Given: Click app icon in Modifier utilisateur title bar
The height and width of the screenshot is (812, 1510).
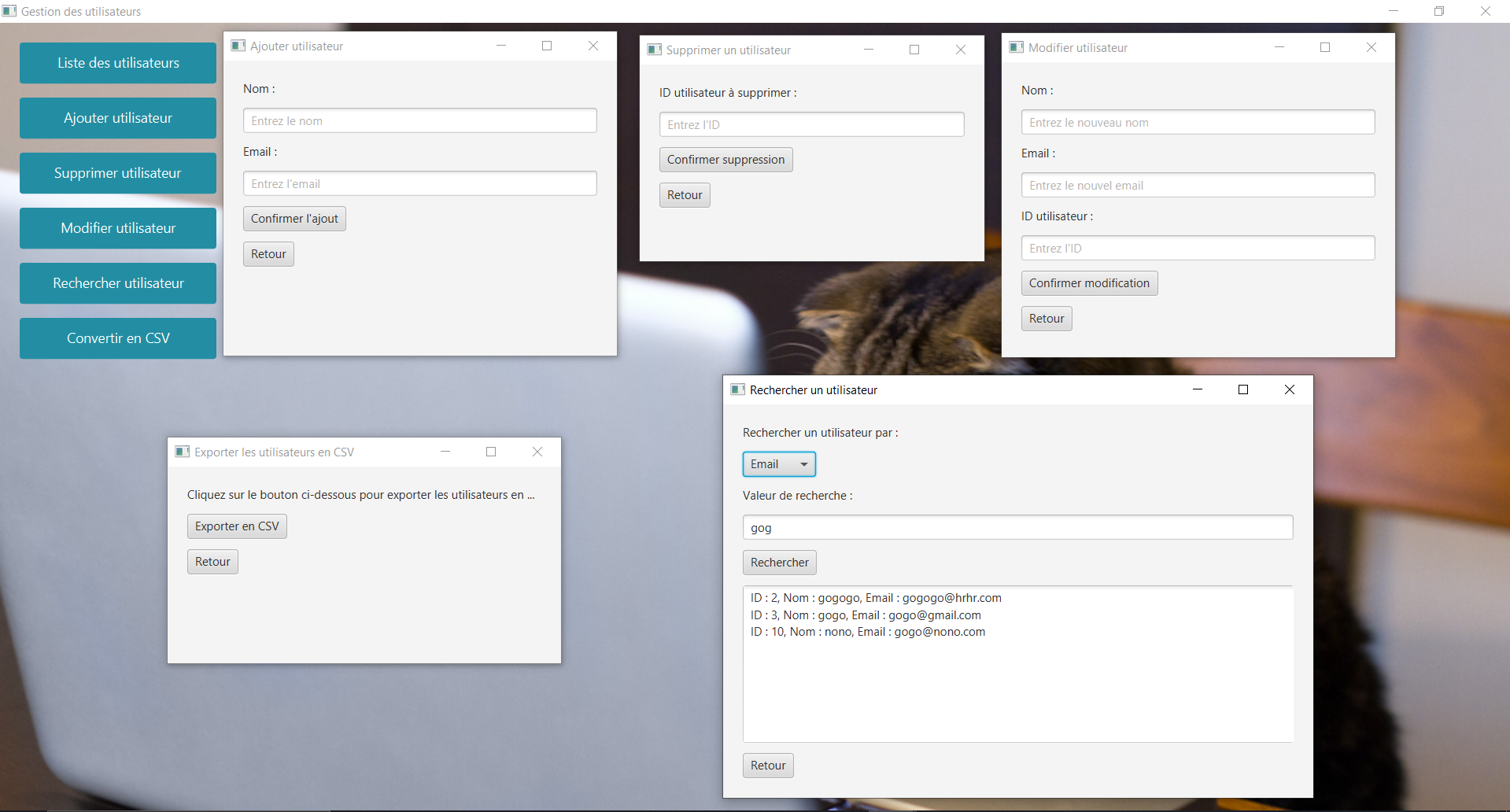Looking at the screenshot, I should [x=1017, y=47].
